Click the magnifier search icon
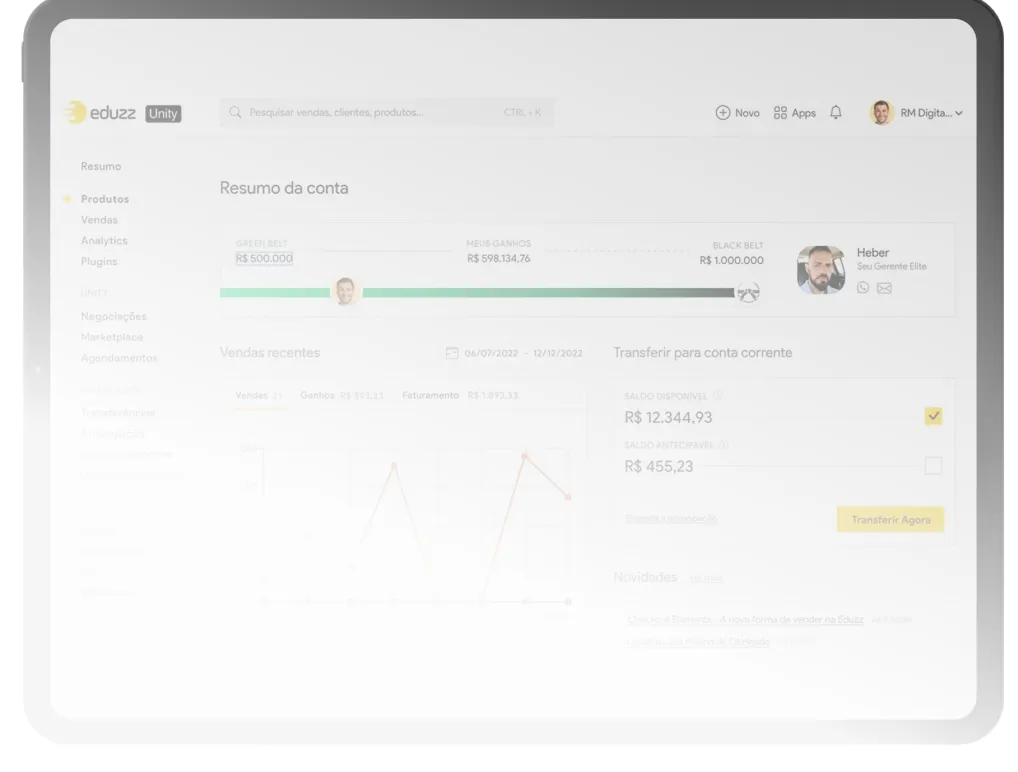 pos(235,112)
